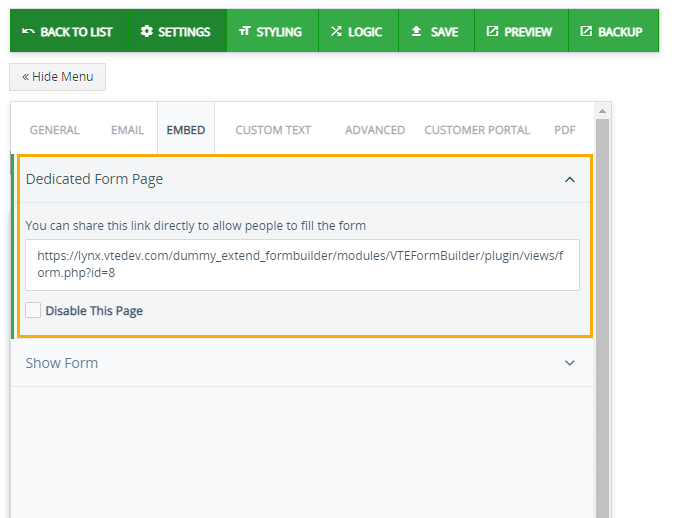The image size is (676, 518).
Task: Open the Email tab
Action: click(127, 130)
